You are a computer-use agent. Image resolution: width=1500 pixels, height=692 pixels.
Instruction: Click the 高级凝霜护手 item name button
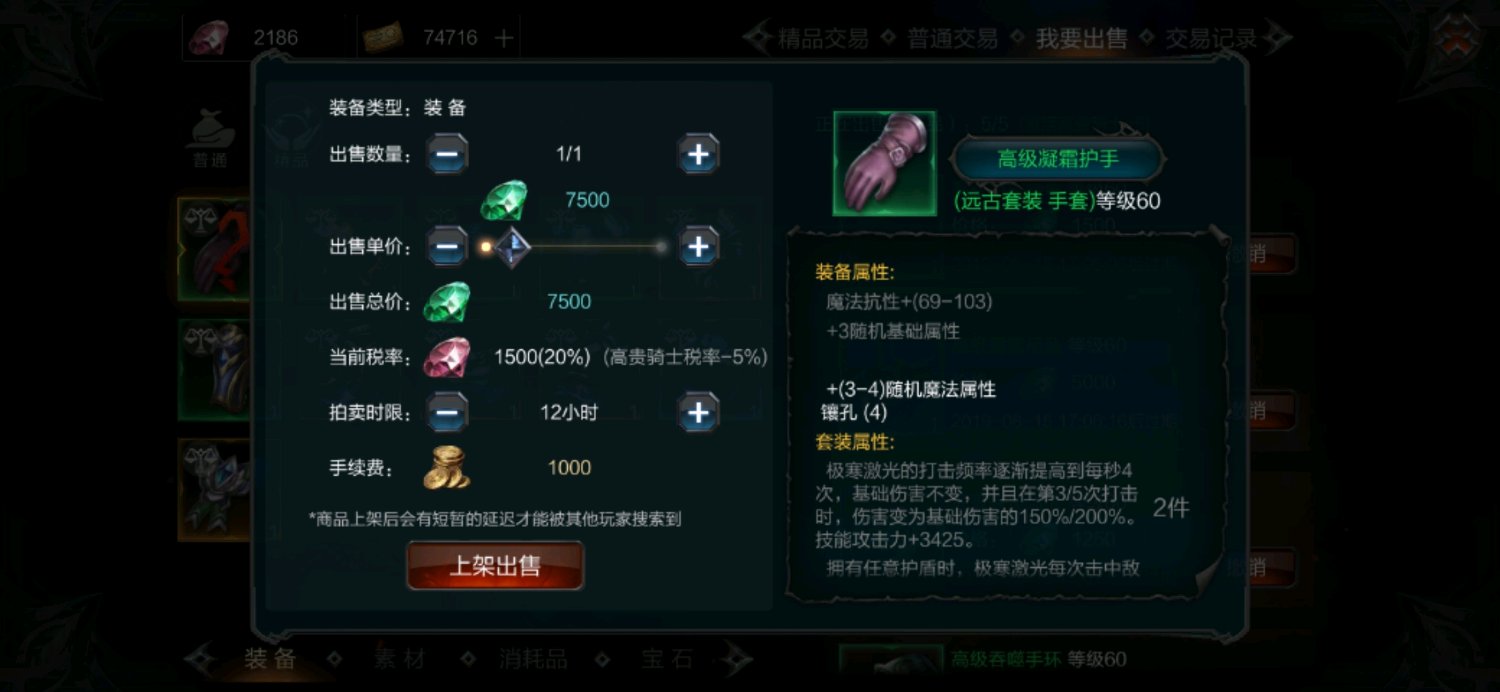tap(1058, 159)
